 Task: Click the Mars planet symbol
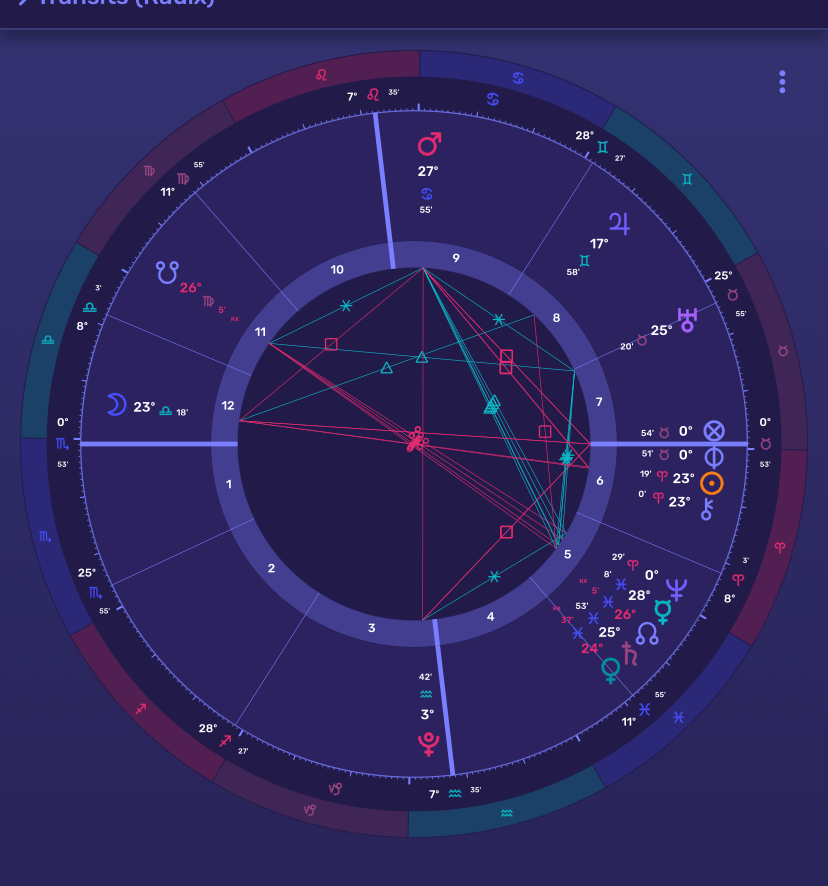[x=429, y=144]
